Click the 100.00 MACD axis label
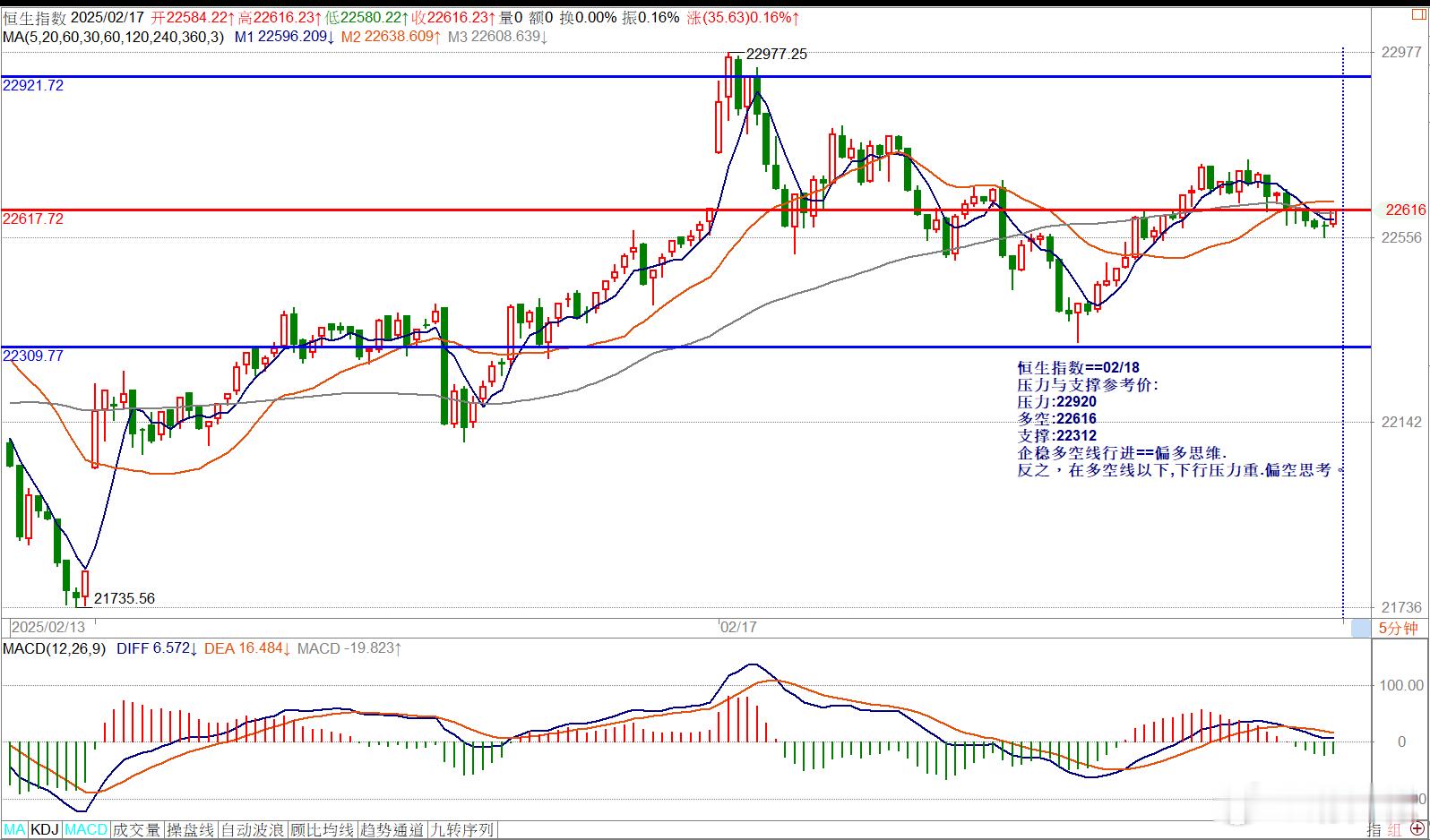This screenshot has width=1430, height=840. [1402, 685]
